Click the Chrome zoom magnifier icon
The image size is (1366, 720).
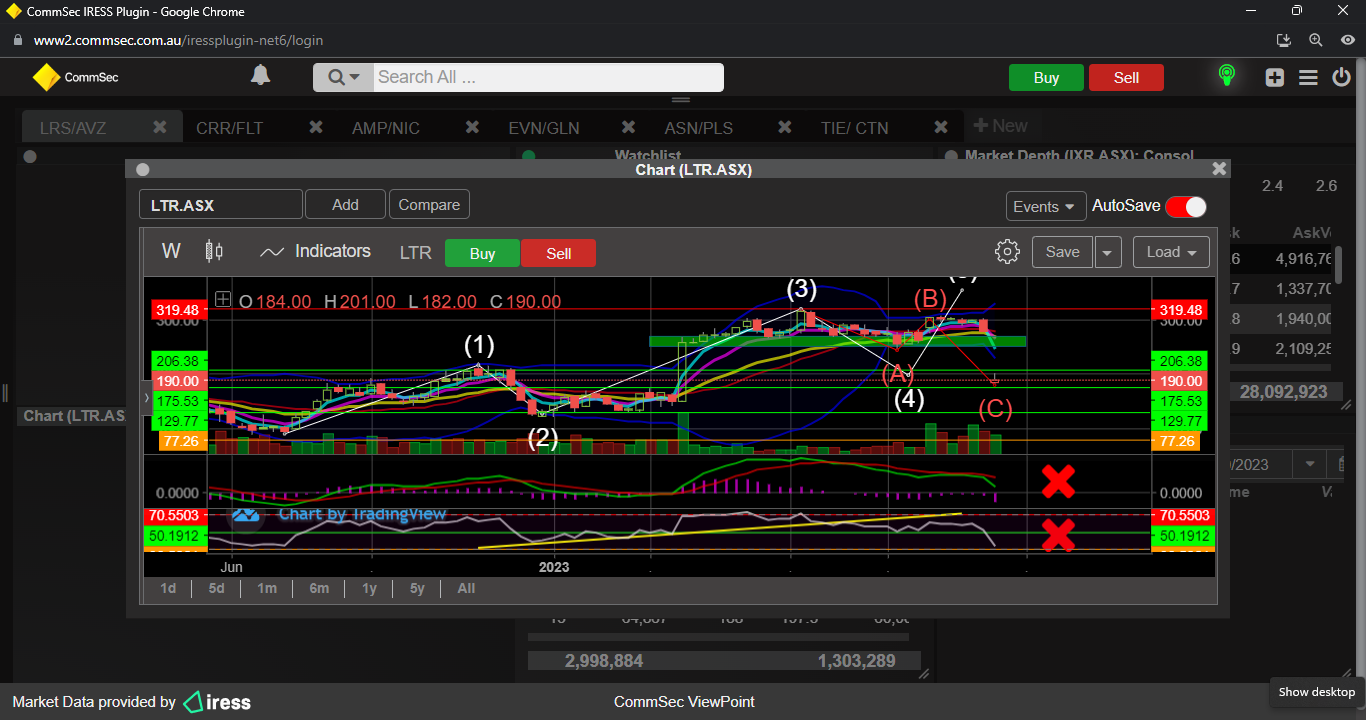tap(1316, 40)
